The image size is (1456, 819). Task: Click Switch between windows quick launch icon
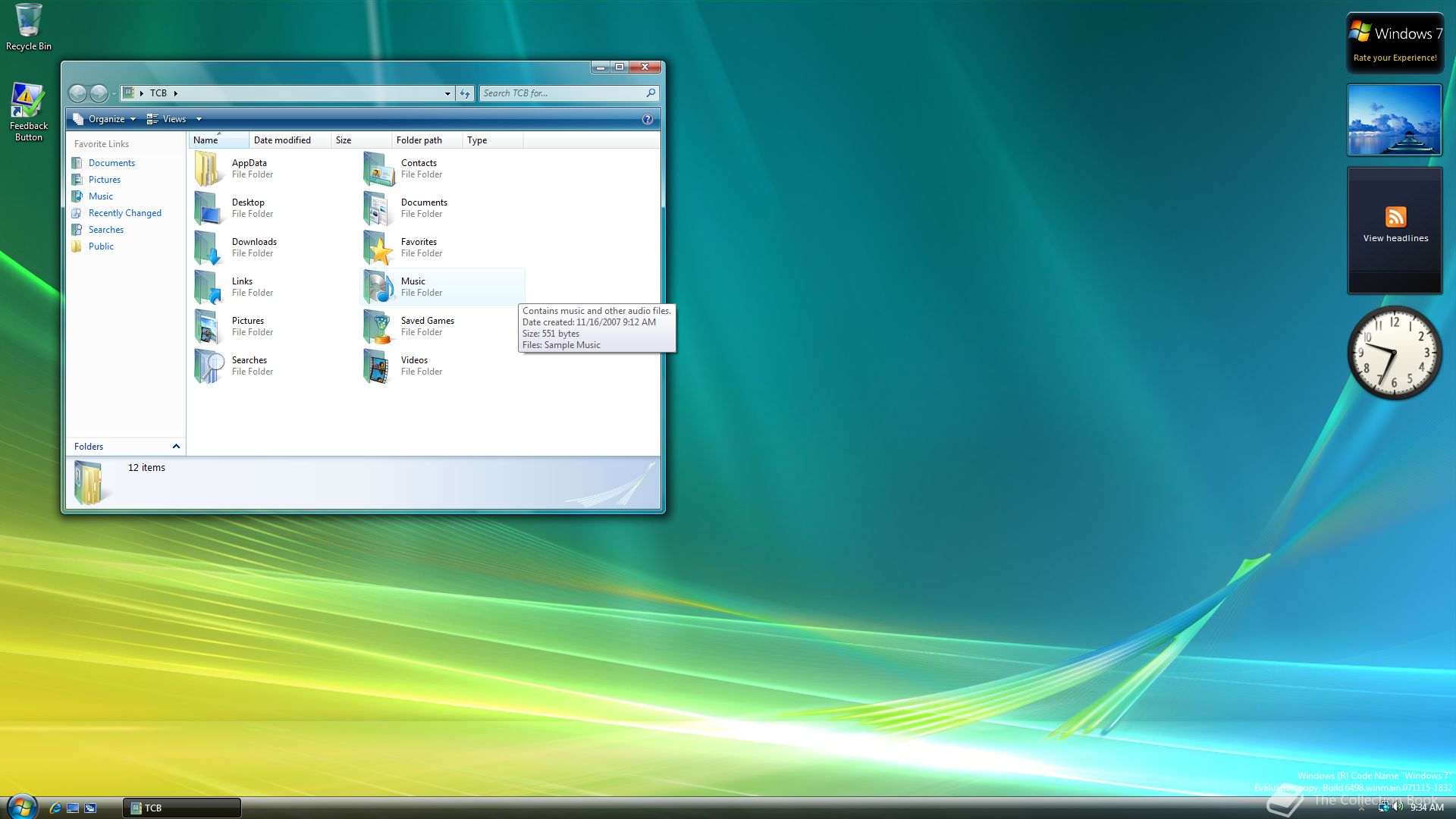pos(90,808)
